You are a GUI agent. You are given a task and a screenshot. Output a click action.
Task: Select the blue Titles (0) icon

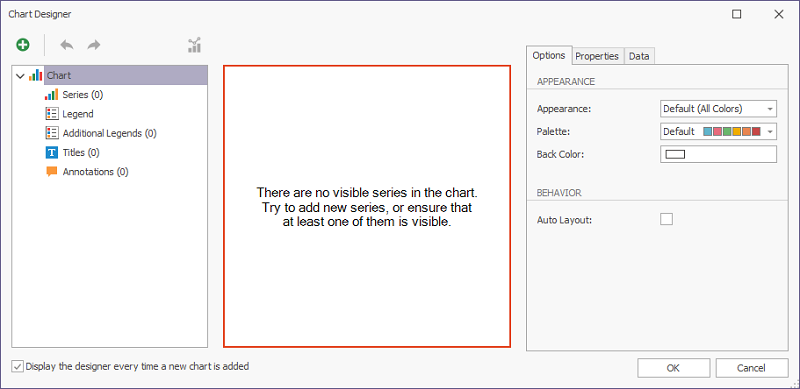point(52,152)
